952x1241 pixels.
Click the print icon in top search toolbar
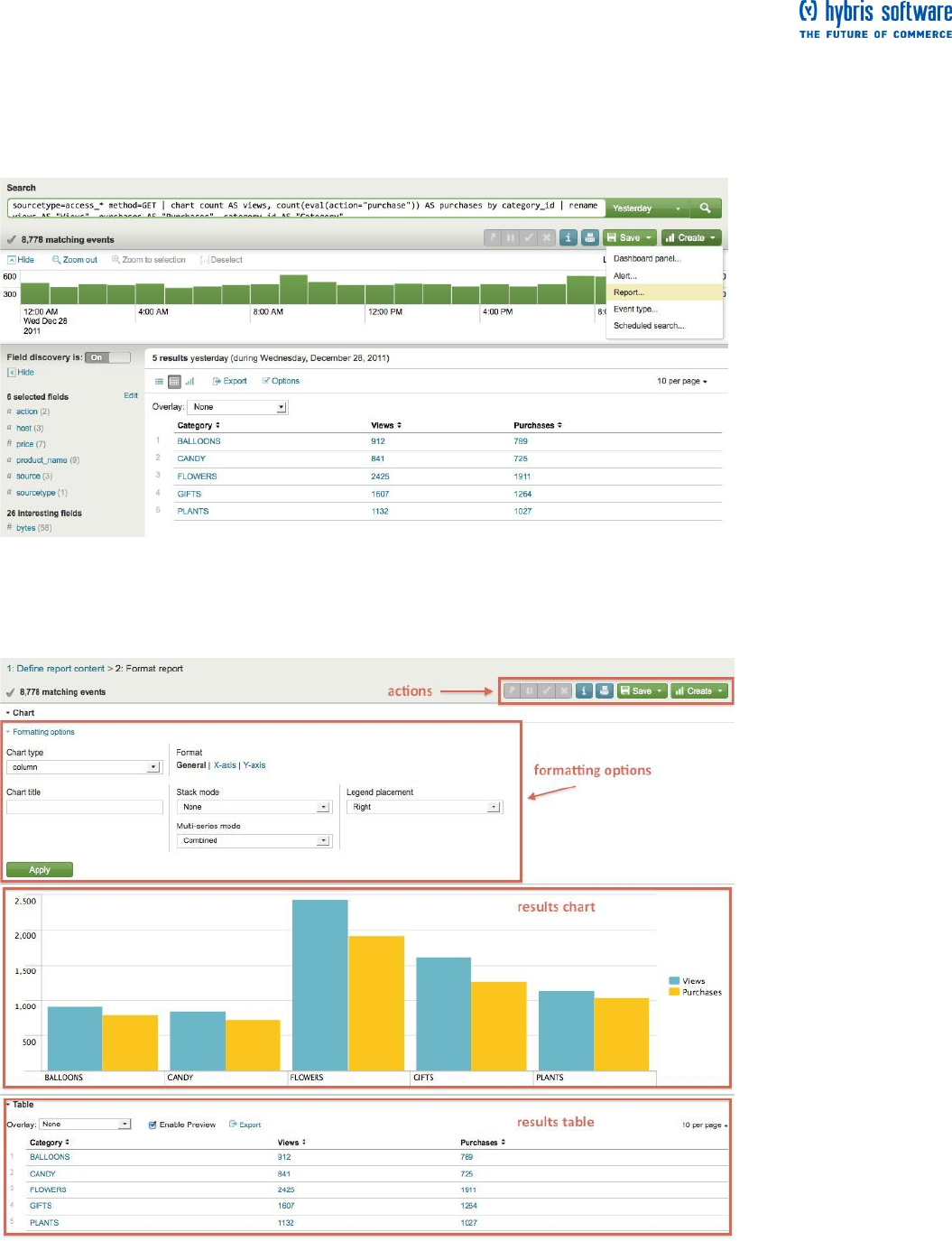tap(589, 238)
